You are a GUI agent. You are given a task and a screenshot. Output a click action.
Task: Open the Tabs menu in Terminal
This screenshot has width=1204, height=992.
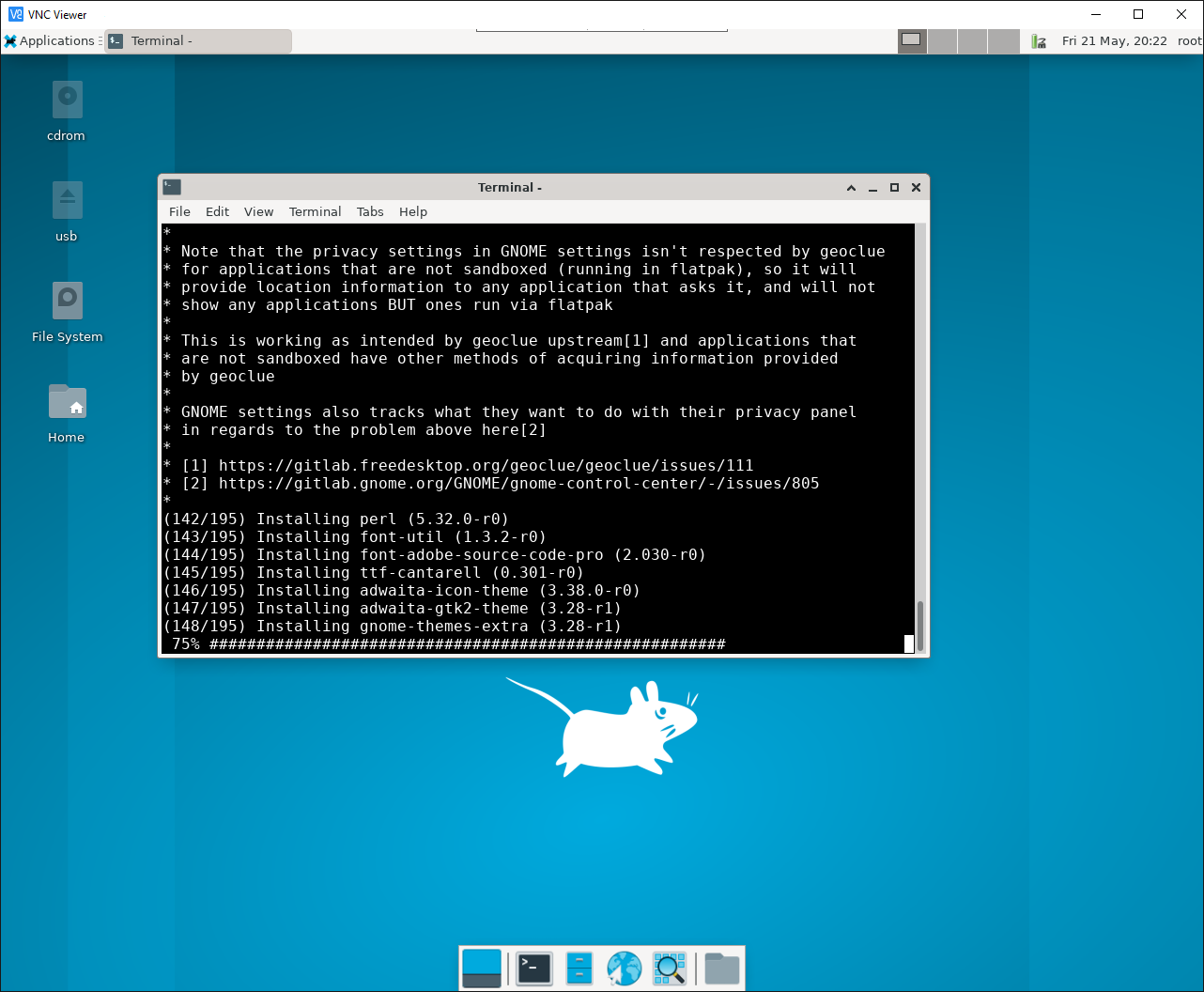(369, 211)
